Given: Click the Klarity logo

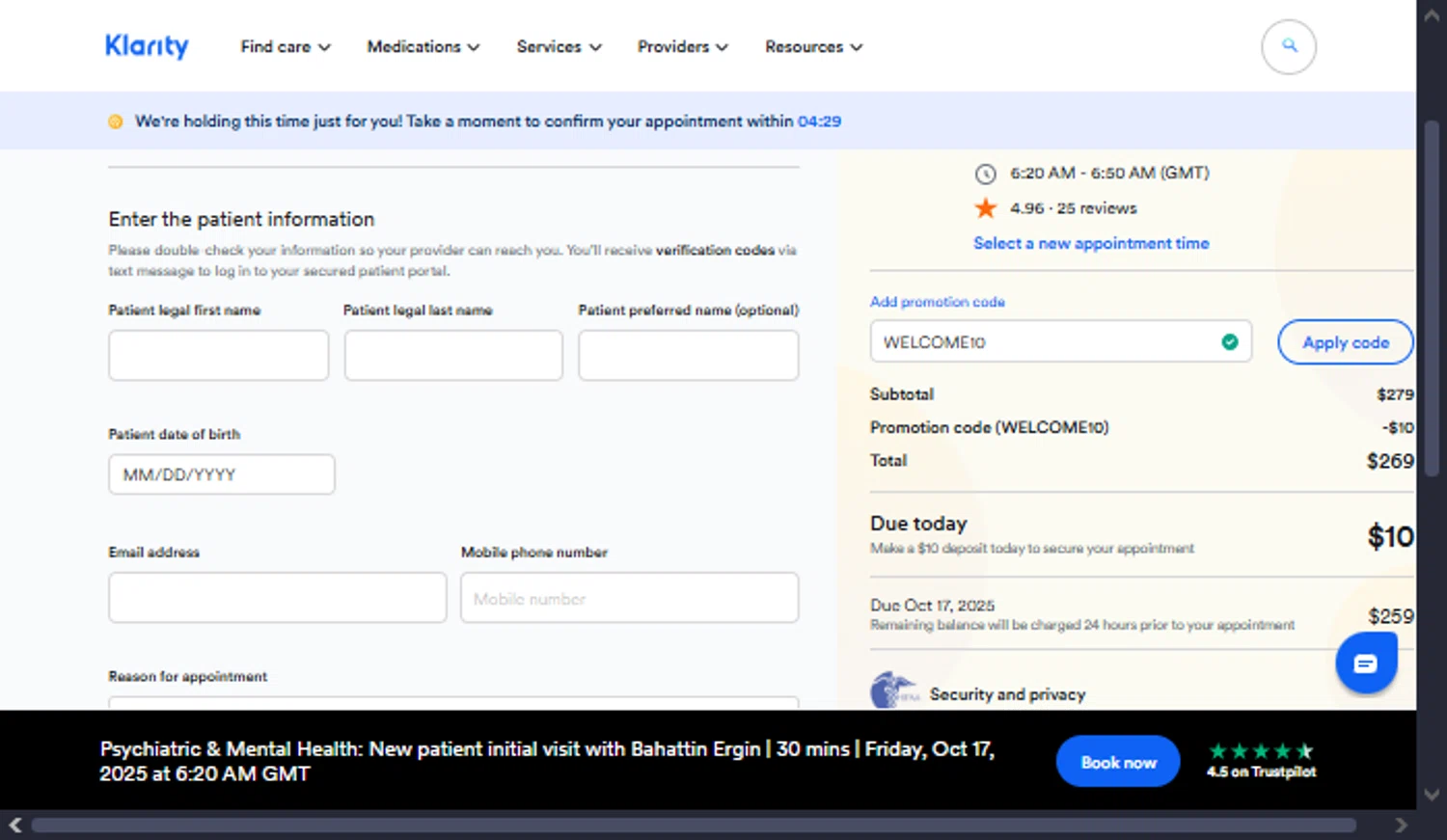Looking at the screenshot, I should tap(147, 46).
